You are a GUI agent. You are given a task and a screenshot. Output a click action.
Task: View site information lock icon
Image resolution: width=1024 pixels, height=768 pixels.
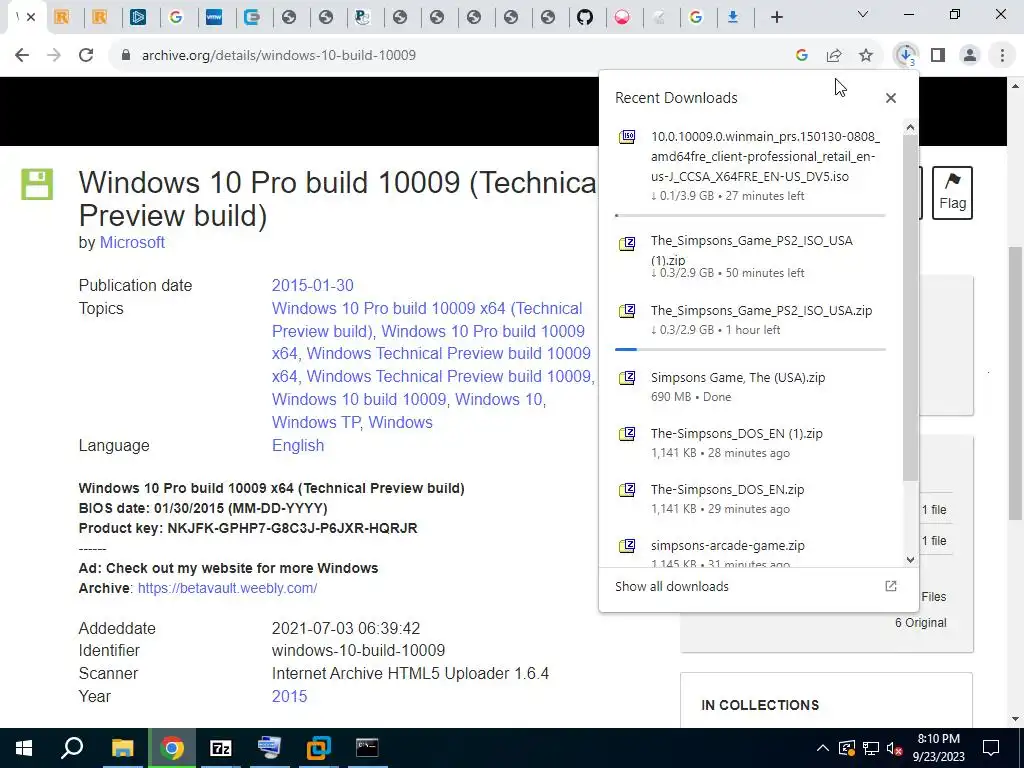pyautogui.click(x=126, y=55)
